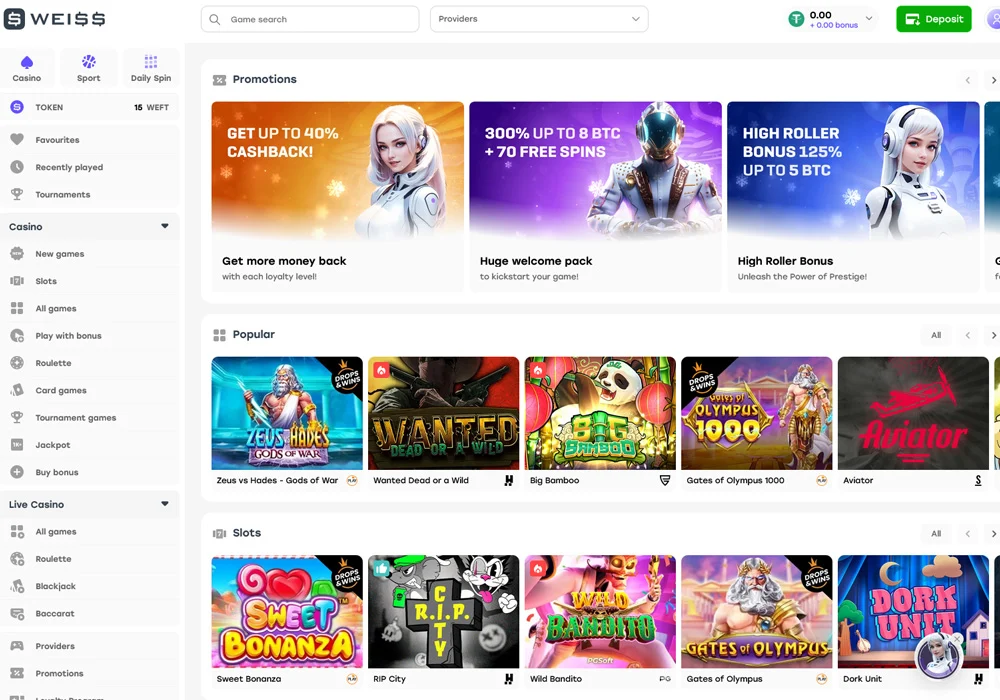Collapse the Live Casino sidebar section
The width and height of the screenshot is (1000, 700).
[x=165, y=504]
